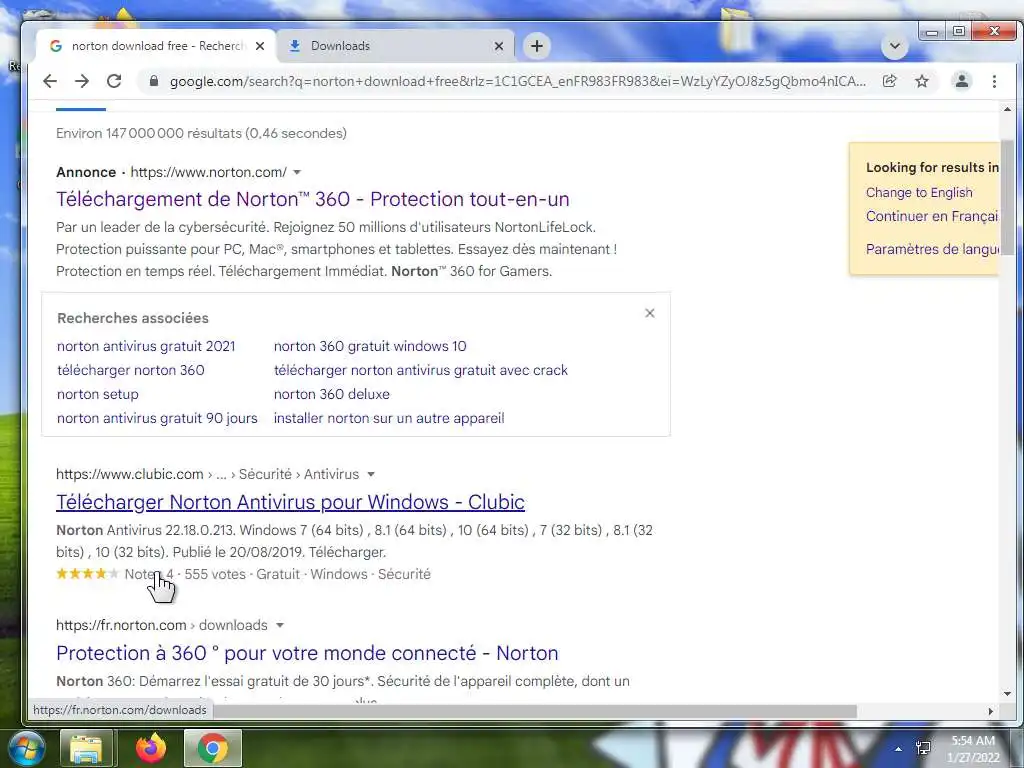Close the norton download free tab
1024x768 pixels.
pos(260,46)
